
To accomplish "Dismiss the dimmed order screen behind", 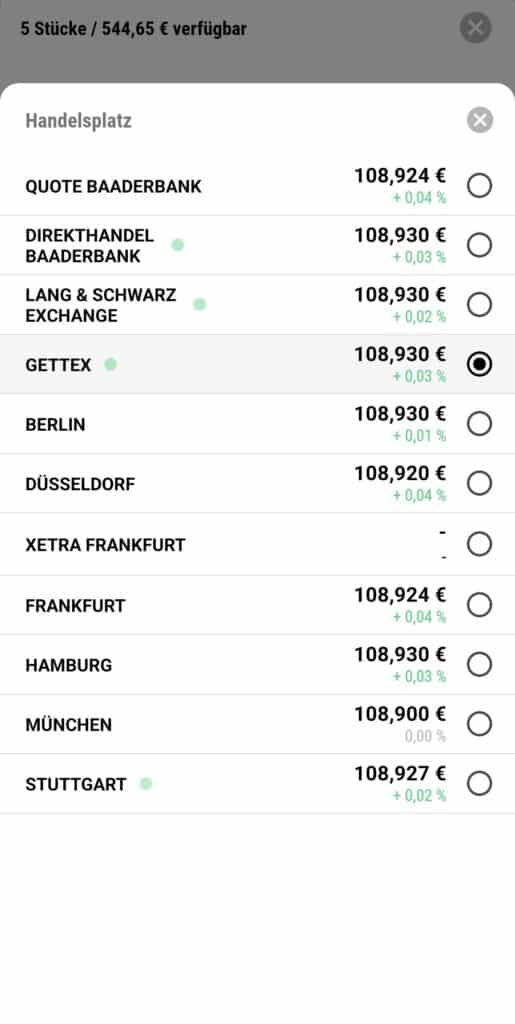I will (475, 28).
